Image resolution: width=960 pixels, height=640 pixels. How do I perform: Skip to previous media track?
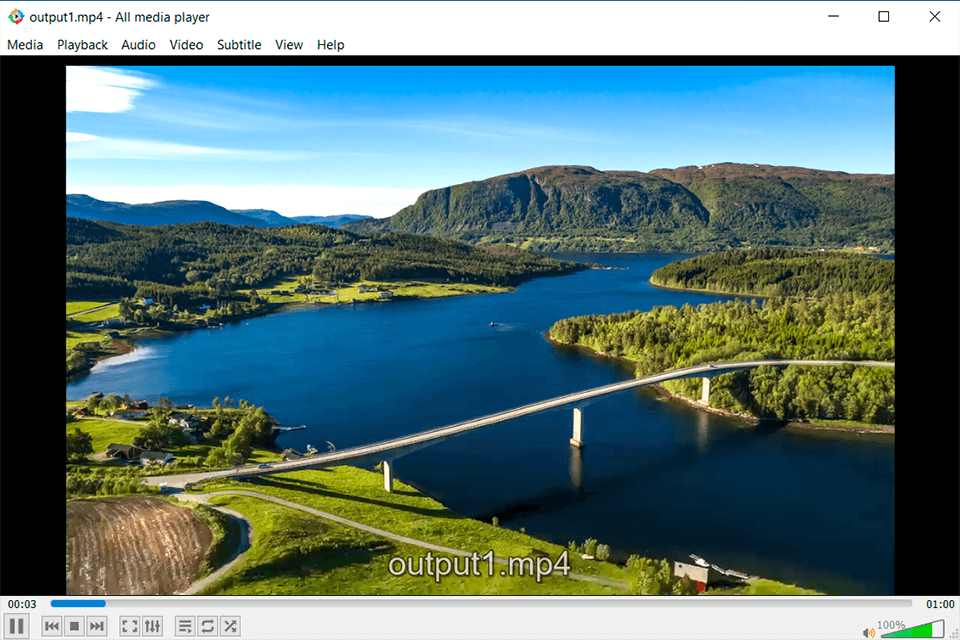52,626
